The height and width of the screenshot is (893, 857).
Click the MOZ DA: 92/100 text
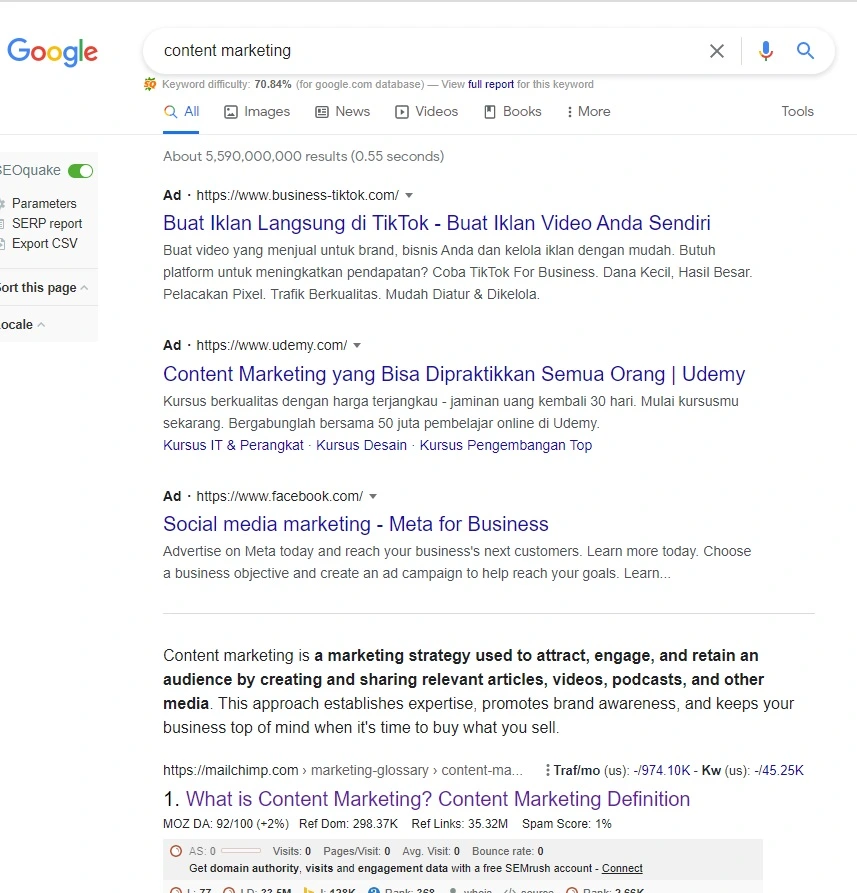click(x=226, y=824)
